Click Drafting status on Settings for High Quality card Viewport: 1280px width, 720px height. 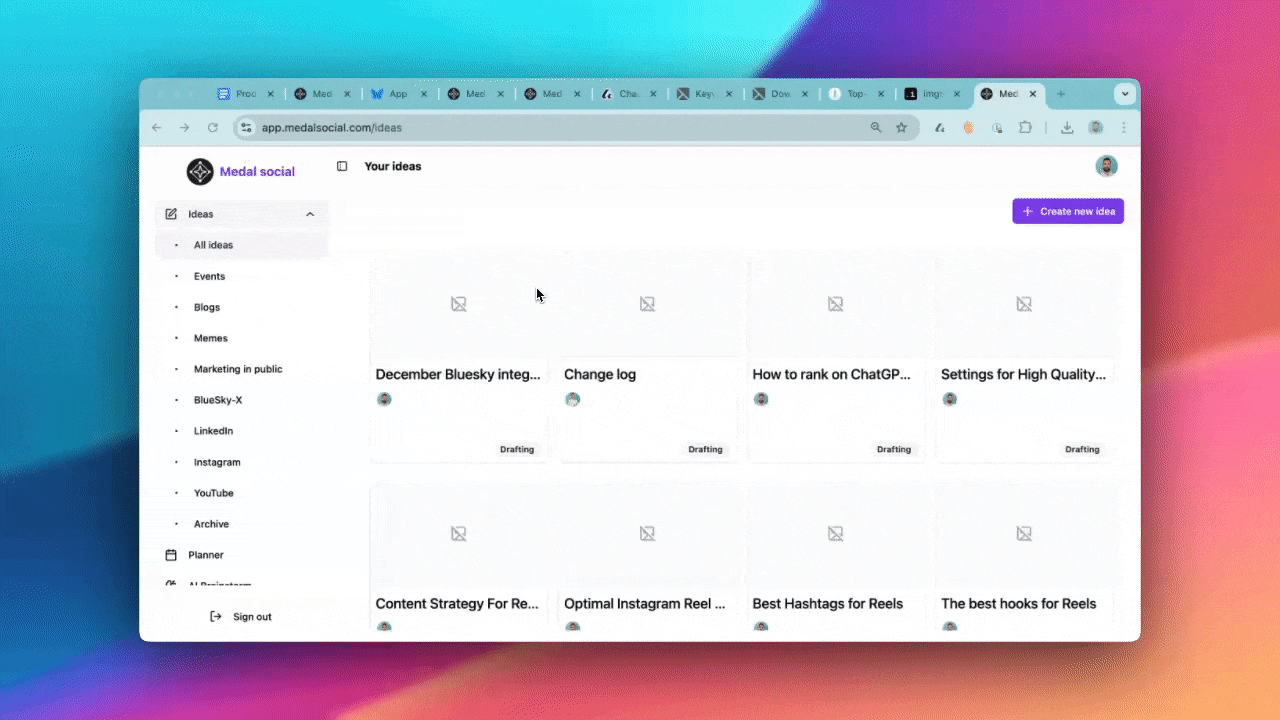(x=1082, y=449)
